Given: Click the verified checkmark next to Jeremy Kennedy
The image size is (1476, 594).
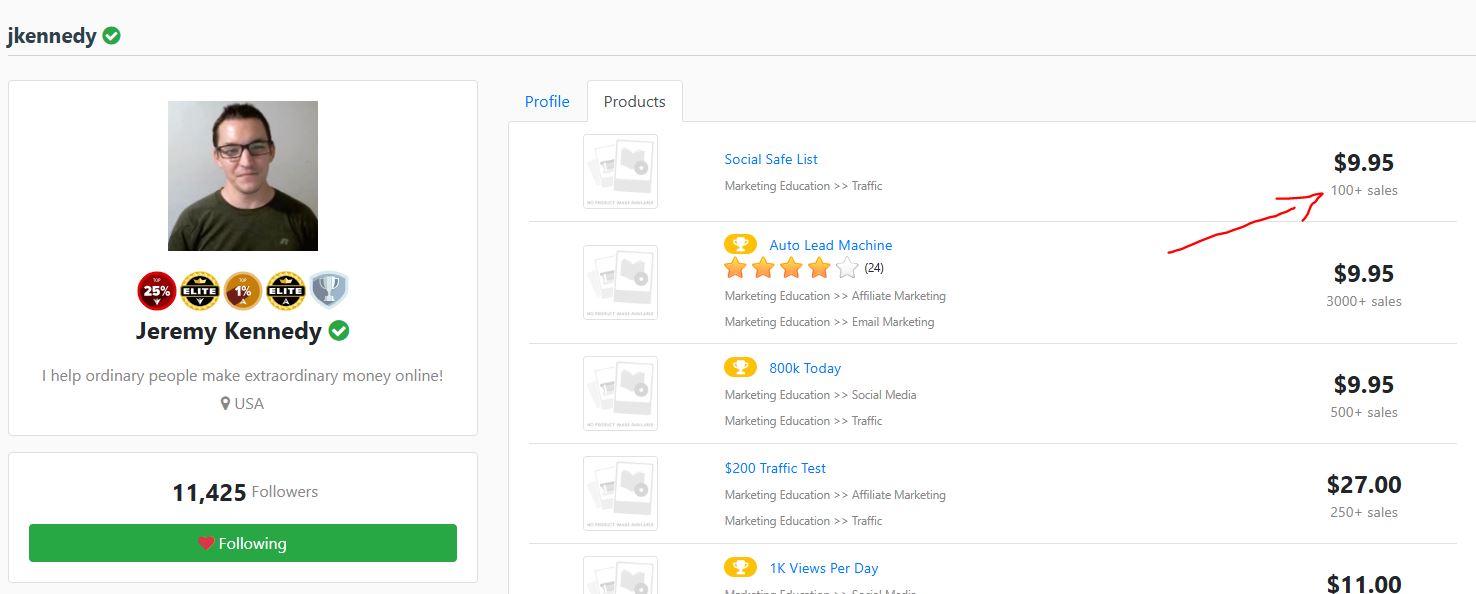Looking at the screenshot, I should click(x=339, y=331).
